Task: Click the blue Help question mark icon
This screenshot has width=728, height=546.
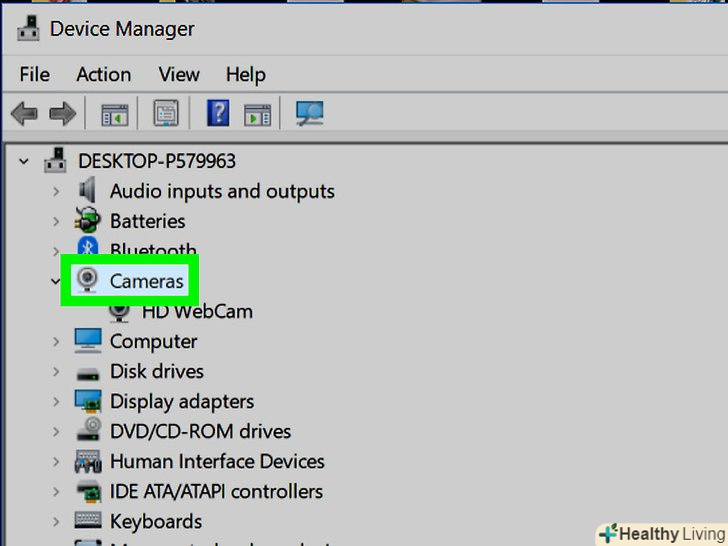Action: coord(218,113)
